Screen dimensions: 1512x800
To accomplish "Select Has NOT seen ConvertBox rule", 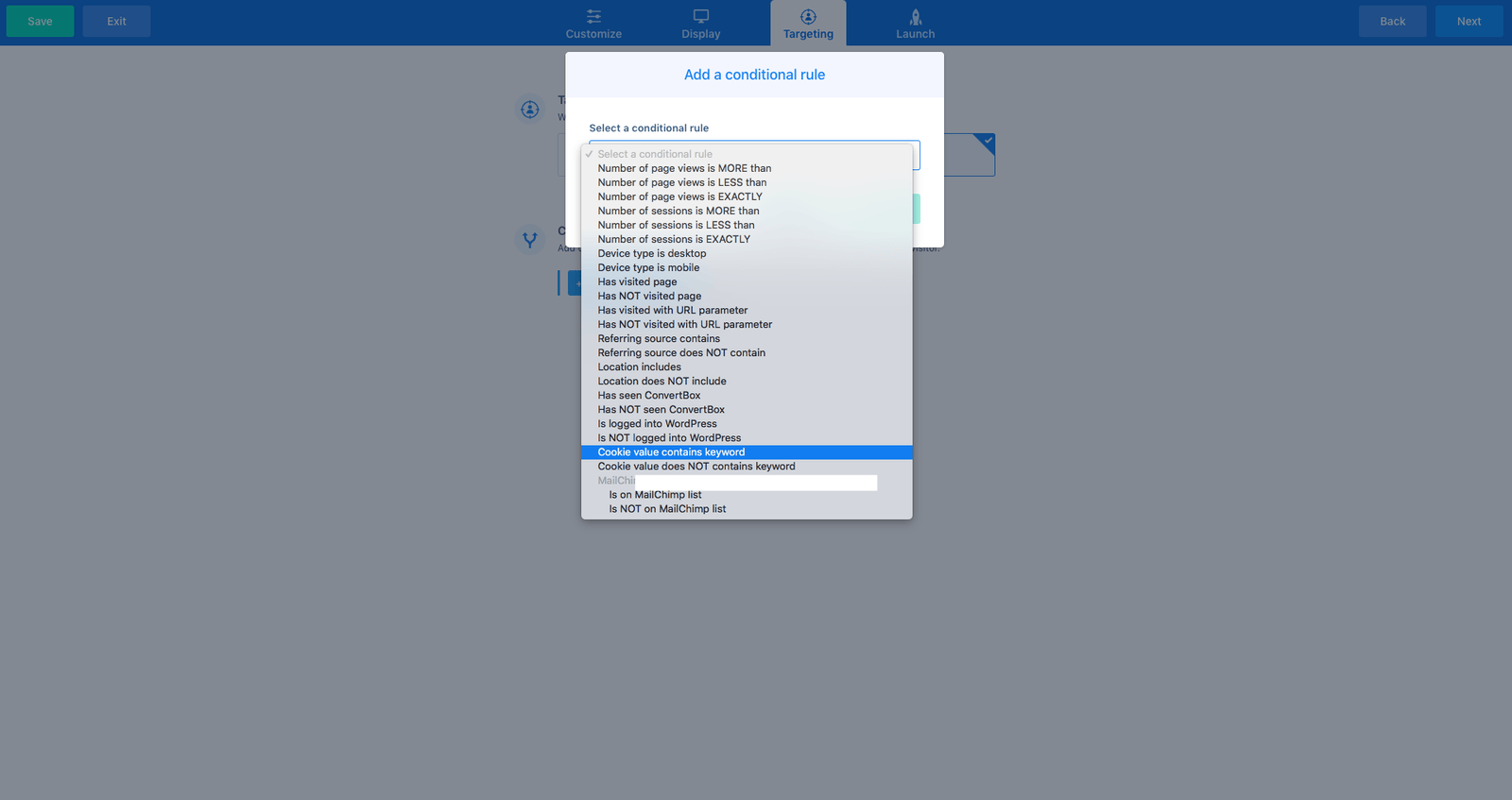I will click(747, 409).
